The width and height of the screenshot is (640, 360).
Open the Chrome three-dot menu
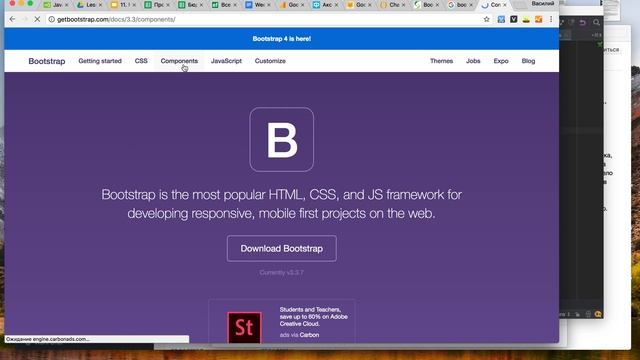point(551,19)
